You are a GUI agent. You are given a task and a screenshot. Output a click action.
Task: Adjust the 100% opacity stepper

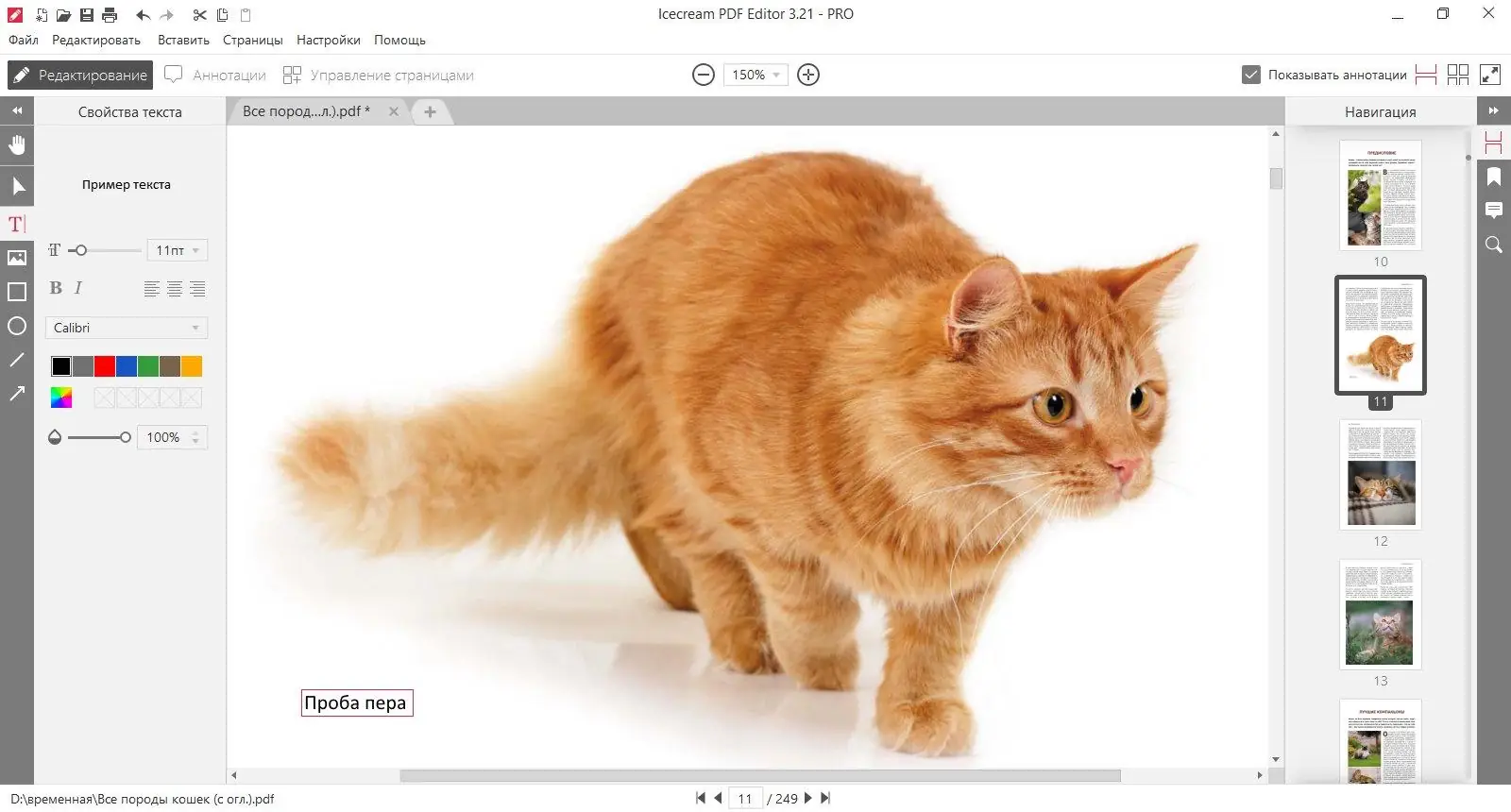[195, 437]
